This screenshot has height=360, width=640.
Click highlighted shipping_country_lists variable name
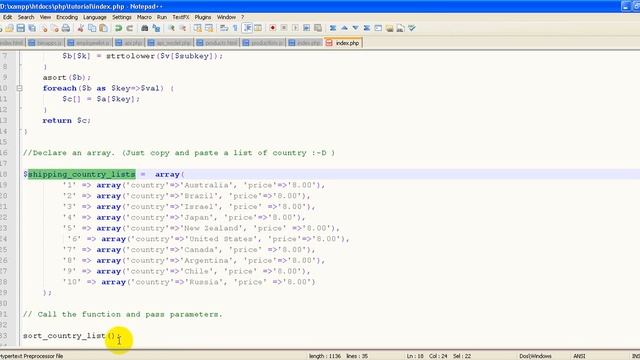pyautogui.click(x=81, y=174)
